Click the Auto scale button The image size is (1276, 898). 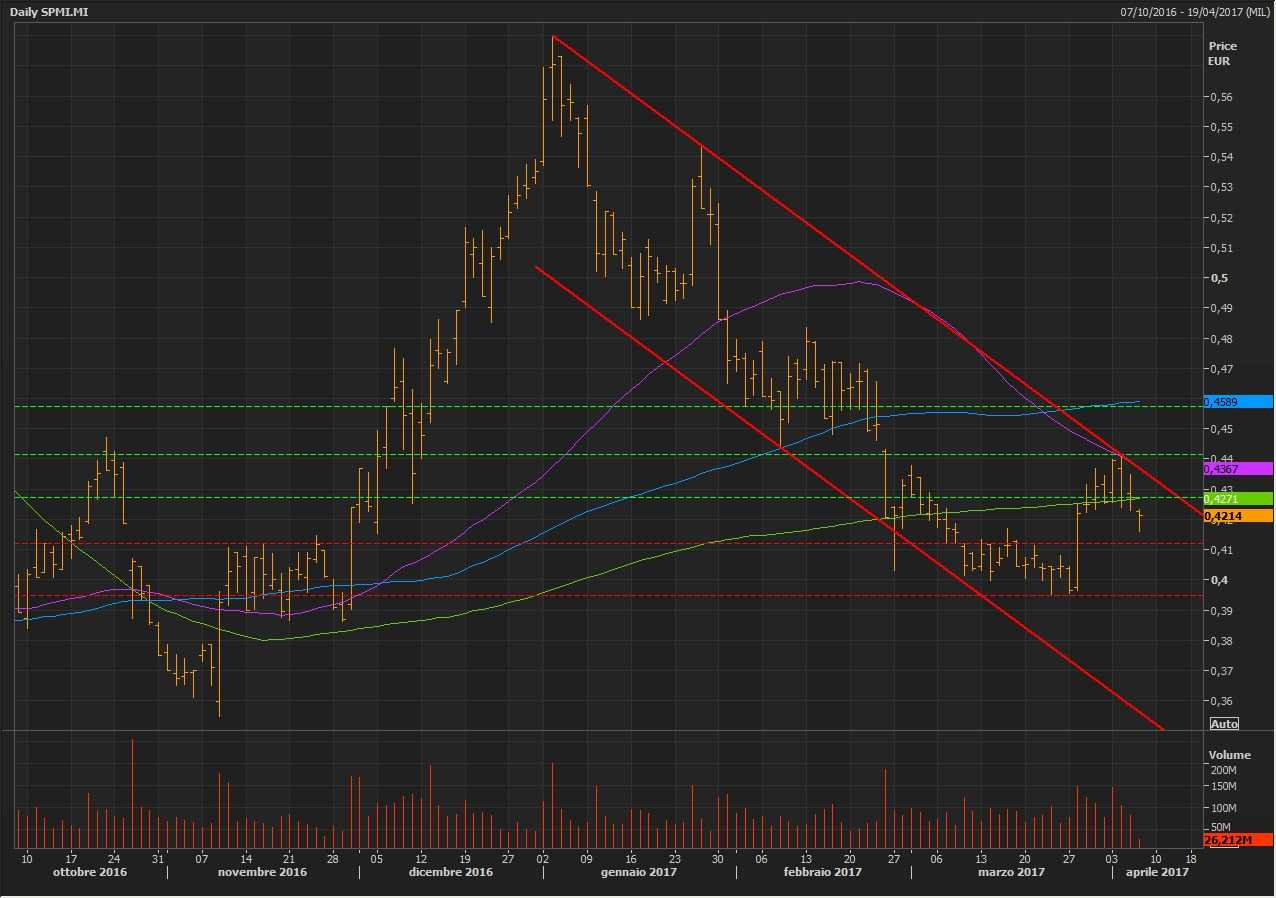click(x=1224, y=723)
